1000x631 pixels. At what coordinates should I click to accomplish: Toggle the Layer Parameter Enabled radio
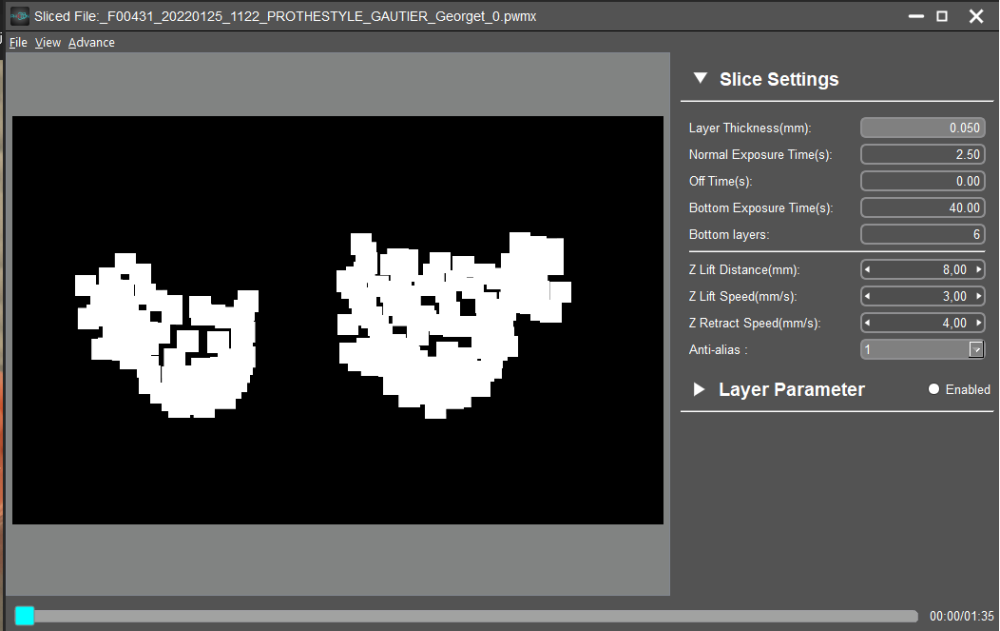[x=934, y=389]
